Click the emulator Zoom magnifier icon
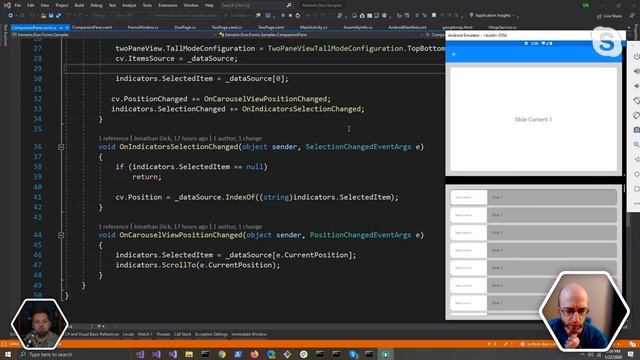This screenshot has width=640, height=360. [636, 144]
